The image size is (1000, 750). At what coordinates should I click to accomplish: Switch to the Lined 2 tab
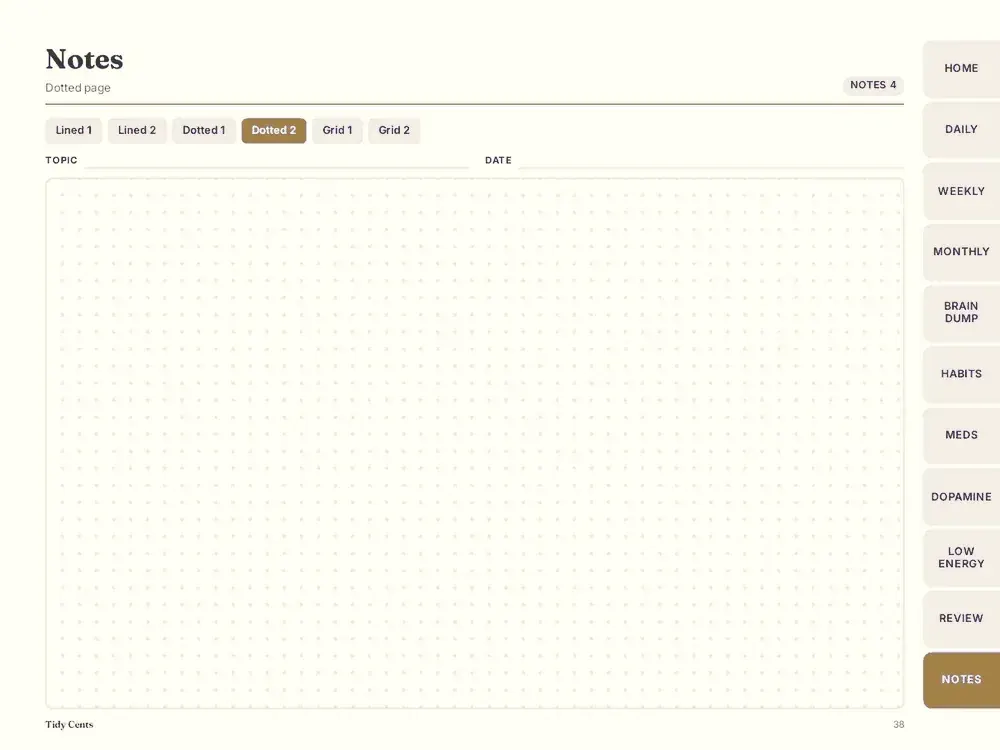coord(137,130)
